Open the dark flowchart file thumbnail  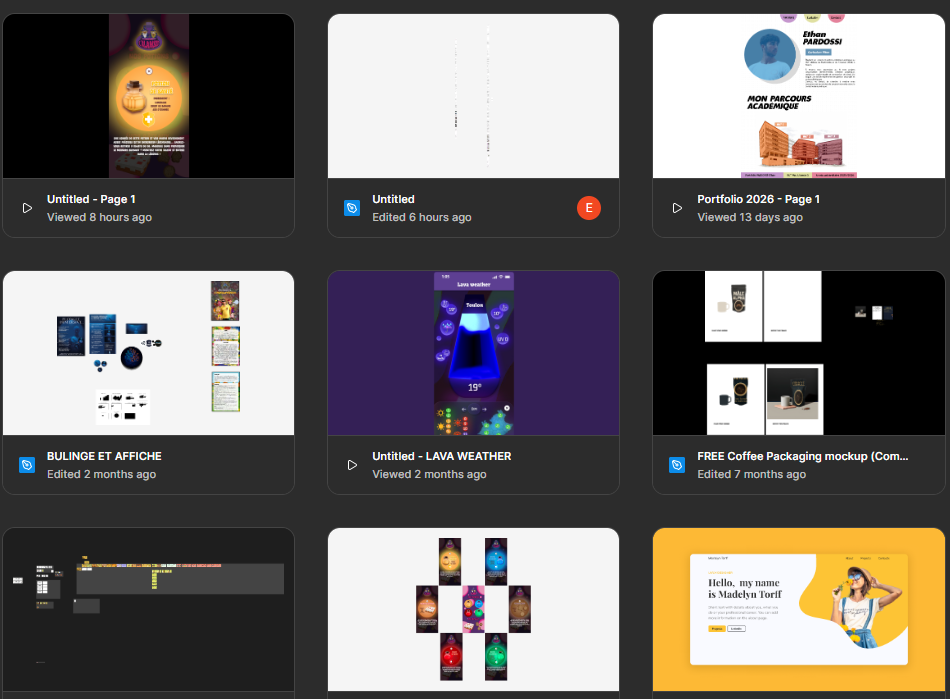point(148,609)
